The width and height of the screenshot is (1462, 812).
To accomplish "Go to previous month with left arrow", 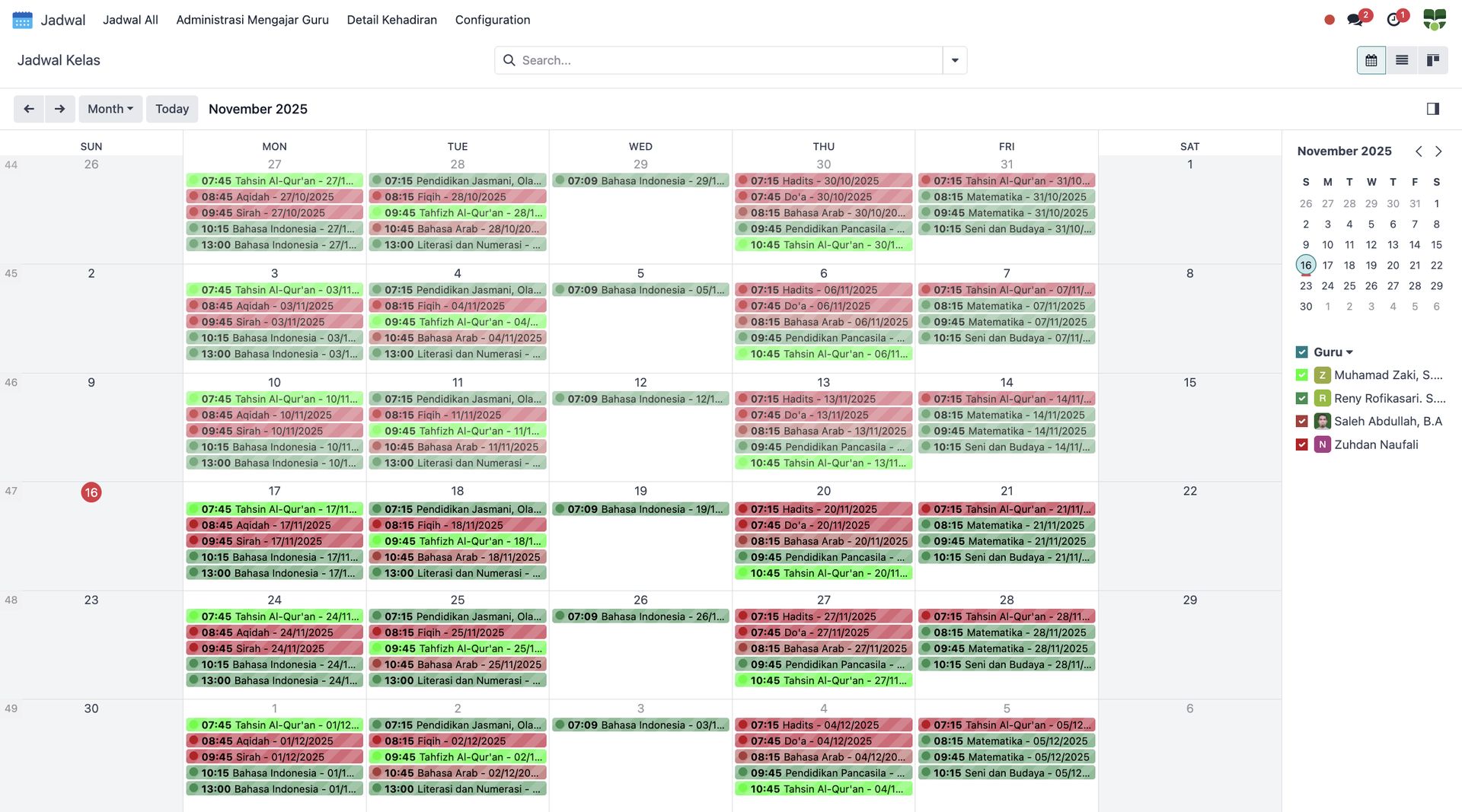I will click(29, 109).
